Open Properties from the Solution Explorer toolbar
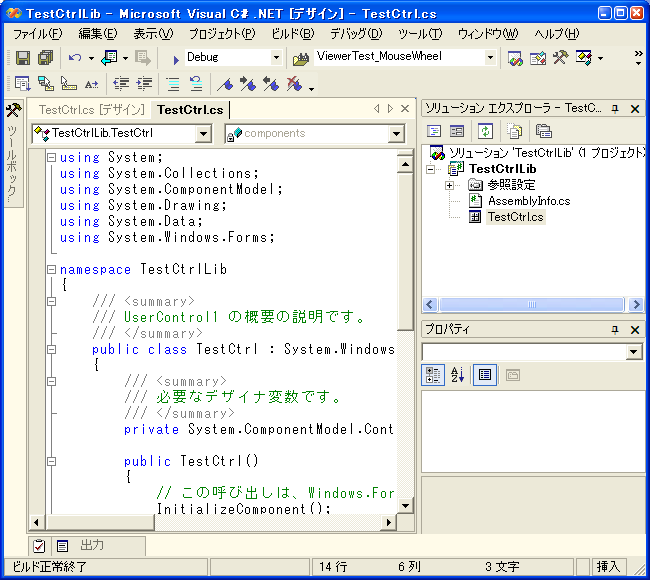The height and width of the screenshot is (580, 650). pyautogui.click(x=543, y=131)
